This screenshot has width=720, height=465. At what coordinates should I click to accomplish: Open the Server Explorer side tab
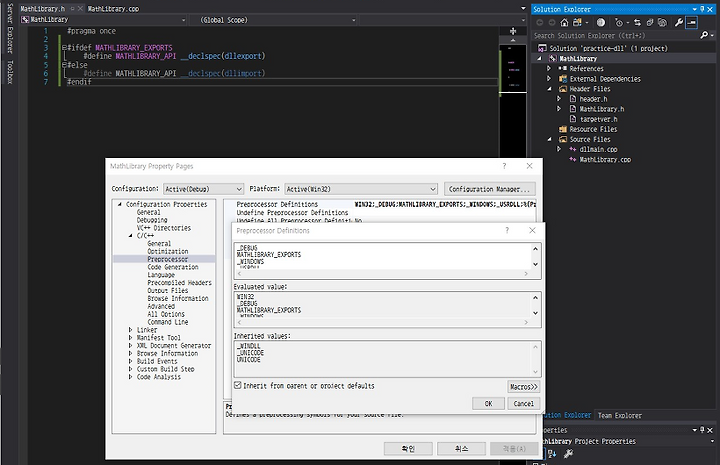[10, 28]
